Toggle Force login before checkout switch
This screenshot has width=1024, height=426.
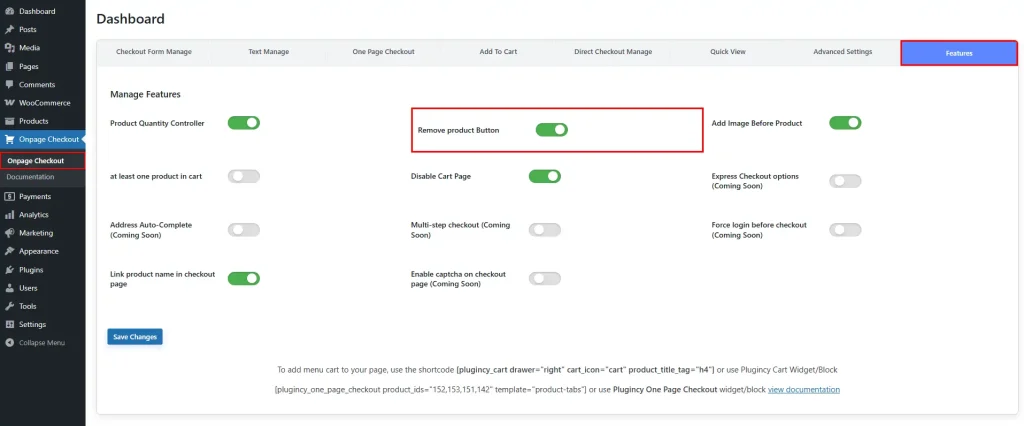click(845, 230)
